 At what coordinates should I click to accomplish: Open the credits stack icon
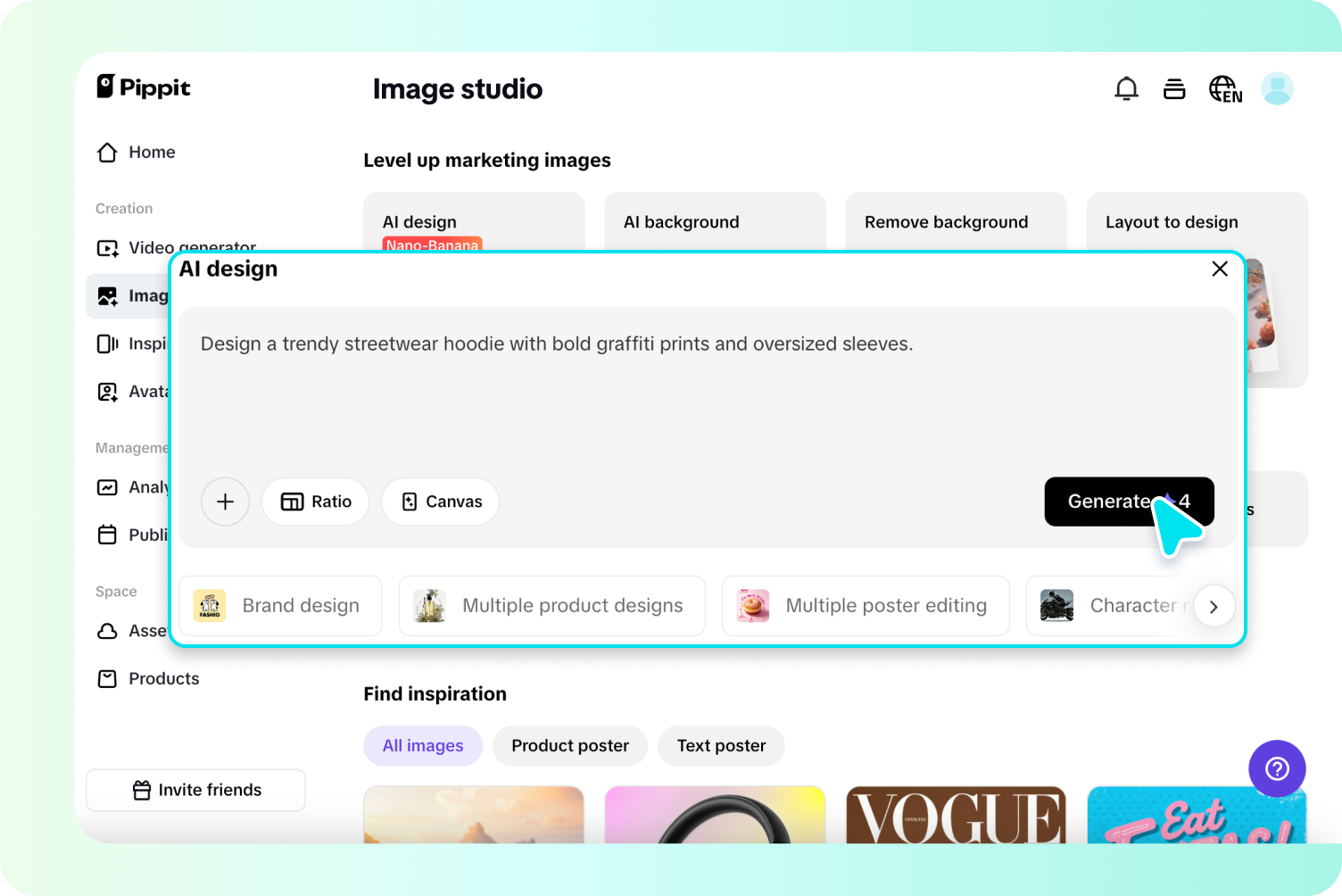click(1174, 88)
